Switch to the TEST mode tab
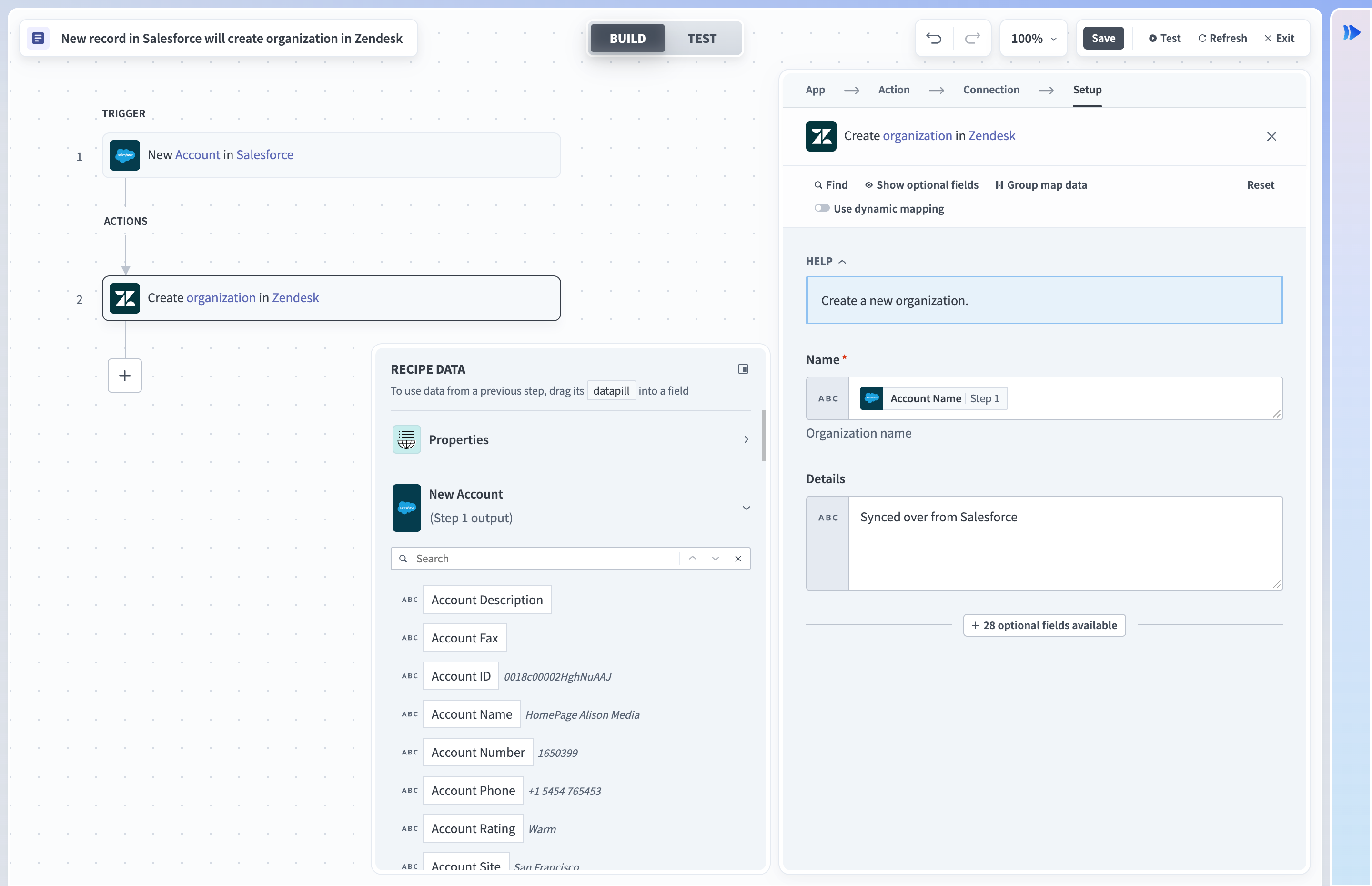1372x886 pixels. [x=702, y=38]
